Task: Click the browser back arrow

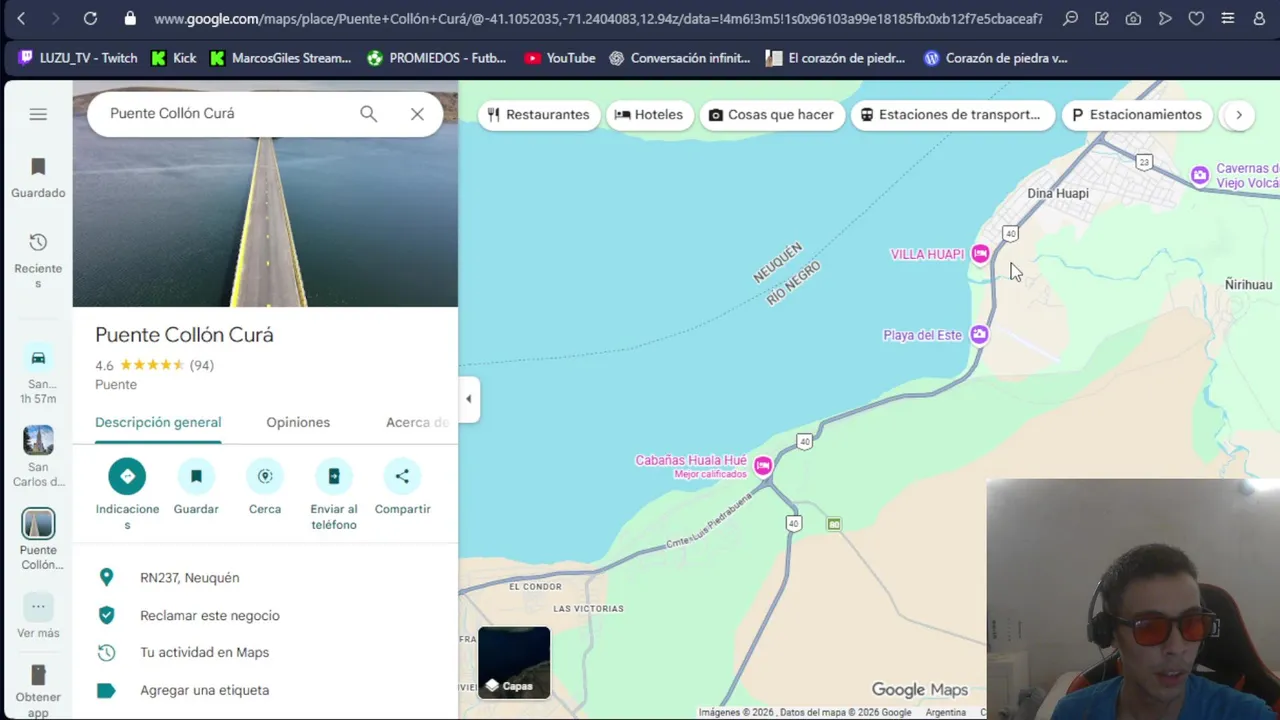Action: click(x=21, y=18)
